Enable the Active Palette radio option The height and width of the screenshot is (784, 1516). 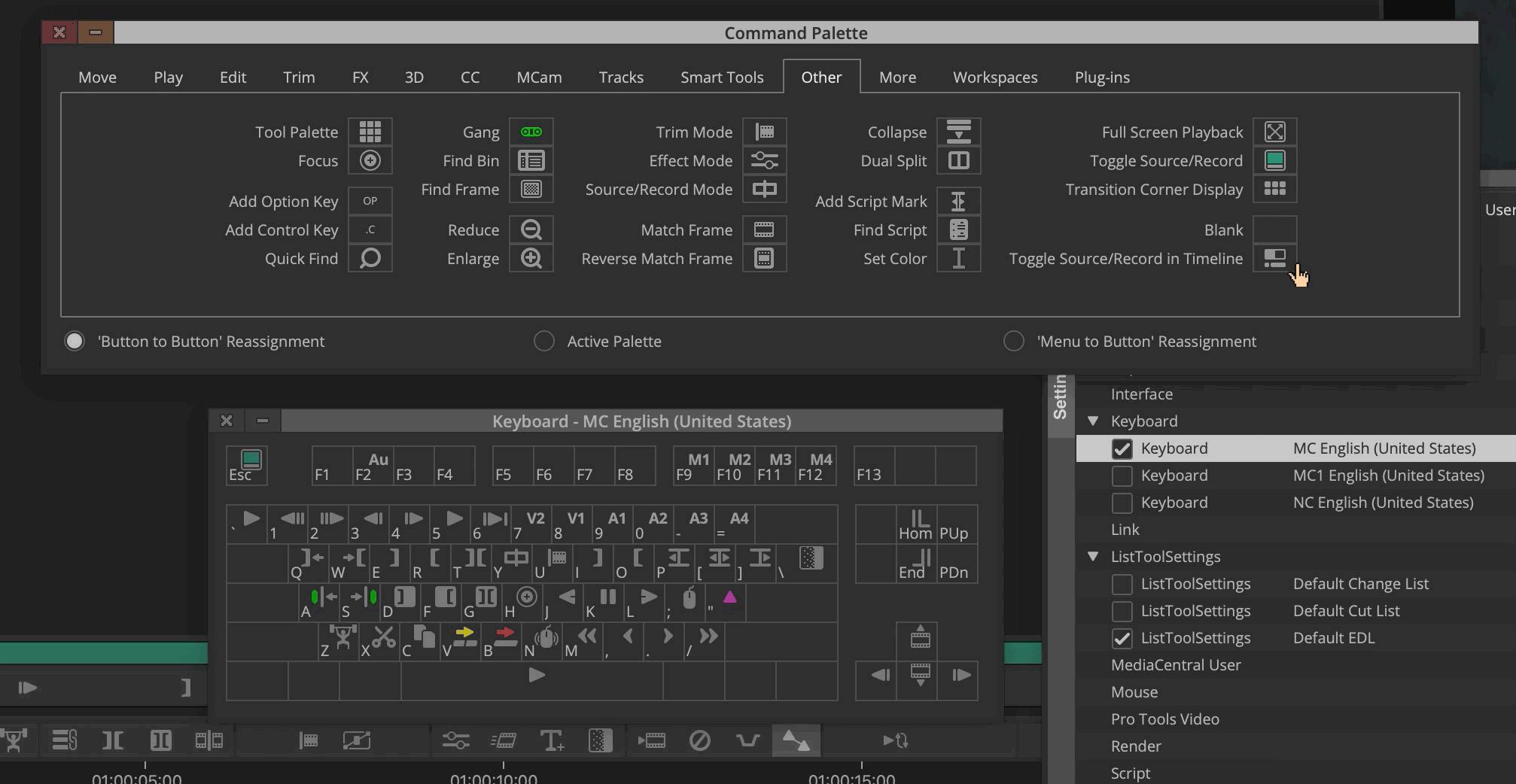click(x=543, y=341)
